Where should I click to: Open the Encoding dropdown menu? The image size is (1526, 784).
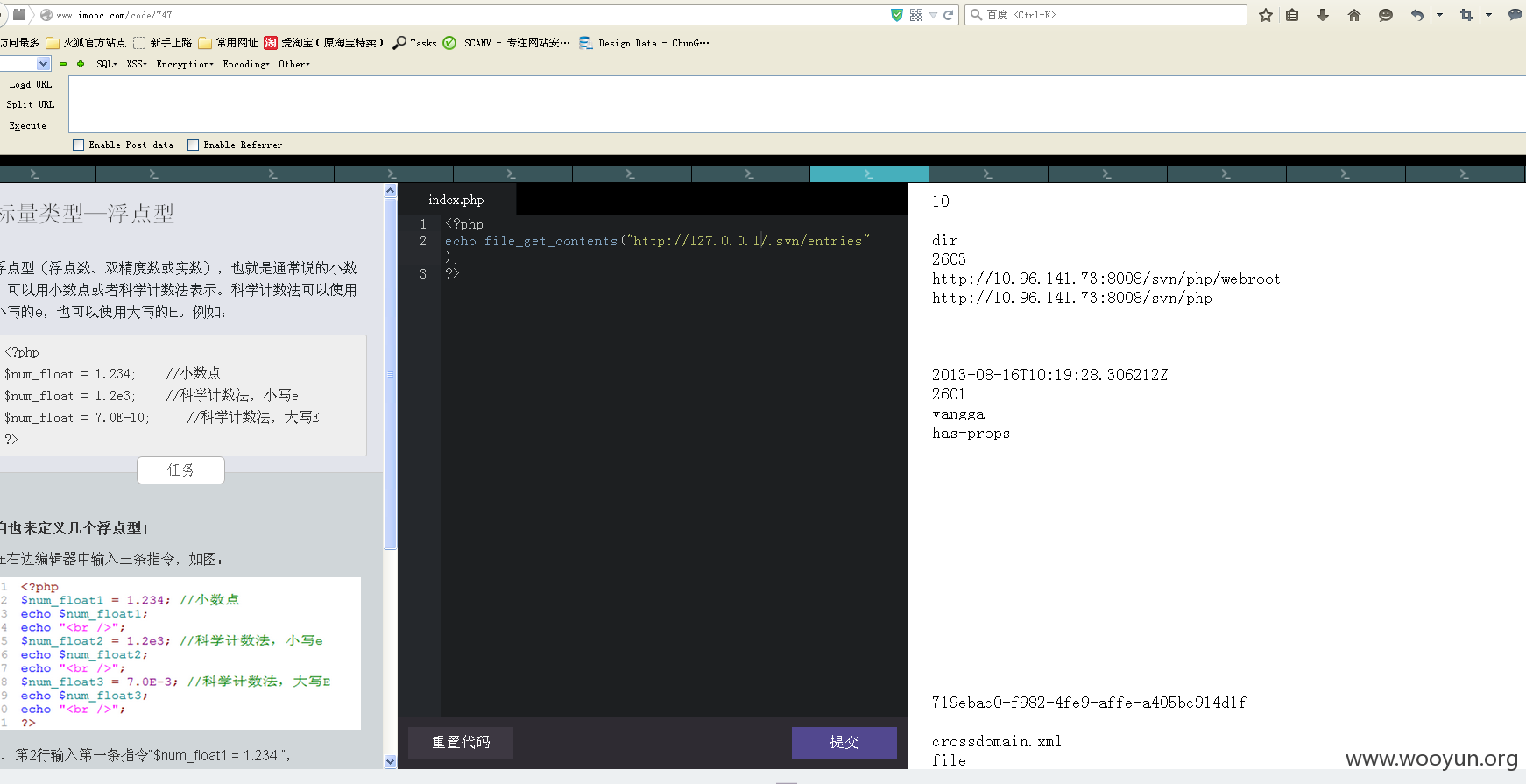coord(245,64)
